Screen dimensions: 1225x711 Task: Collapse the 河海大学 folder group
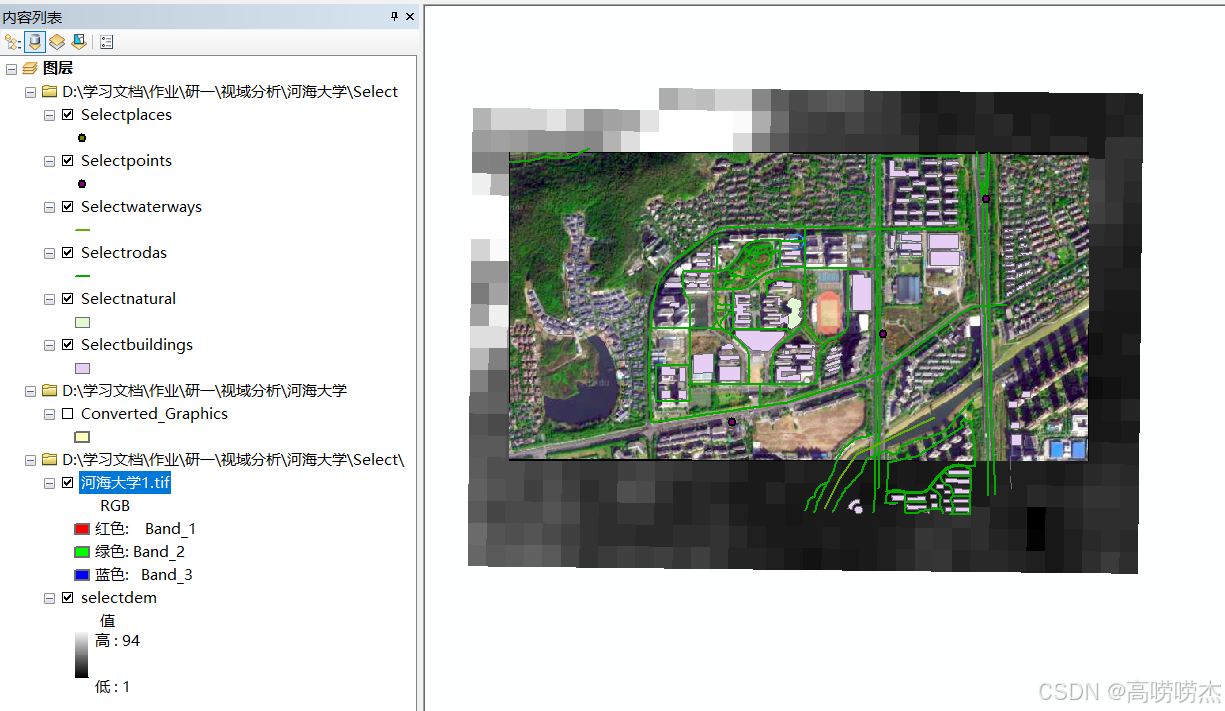click(x=30, y=391)
